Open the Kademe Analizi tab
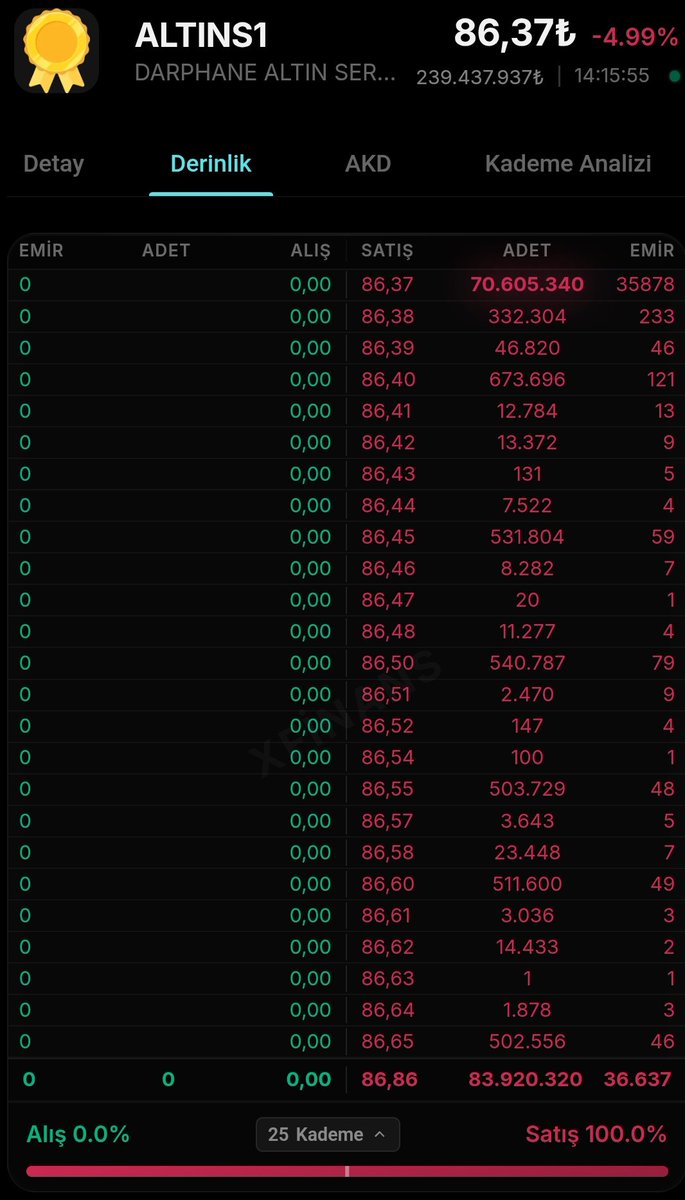 pyautogui.click(x=568, y=164)
